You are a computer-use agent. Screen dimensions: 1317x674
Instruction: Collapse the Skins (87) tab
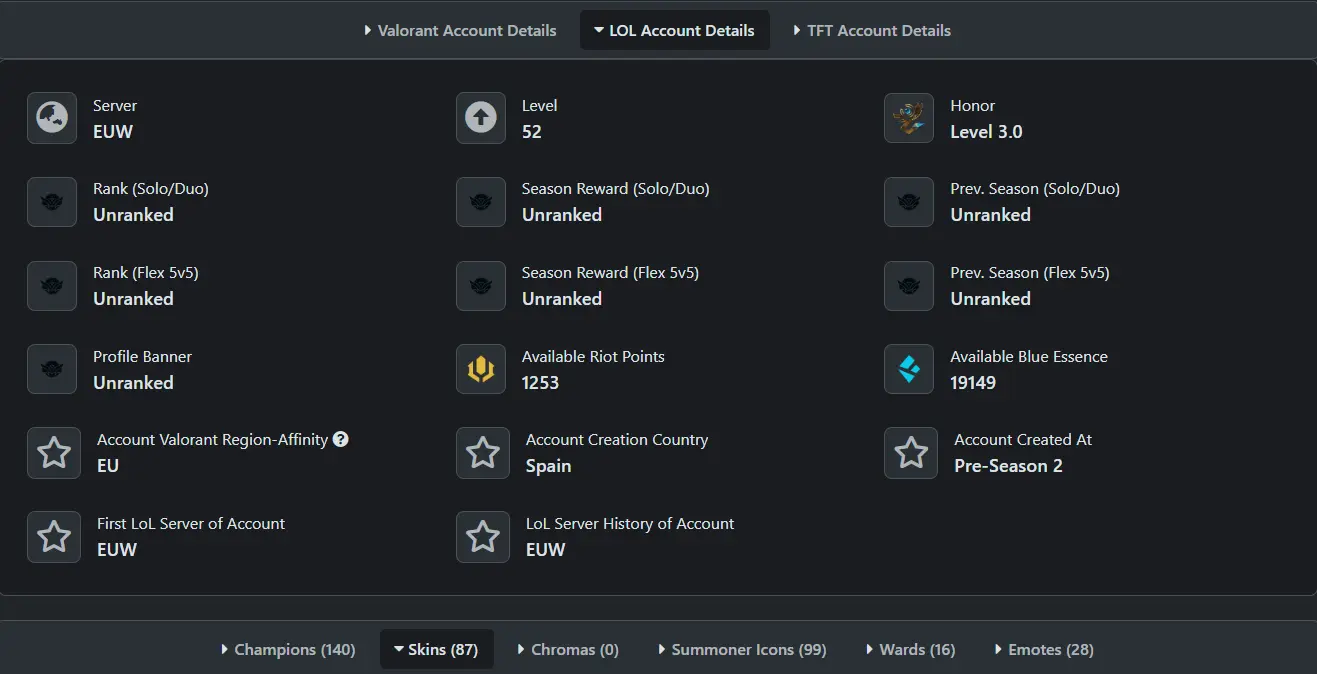pos(436,650)
